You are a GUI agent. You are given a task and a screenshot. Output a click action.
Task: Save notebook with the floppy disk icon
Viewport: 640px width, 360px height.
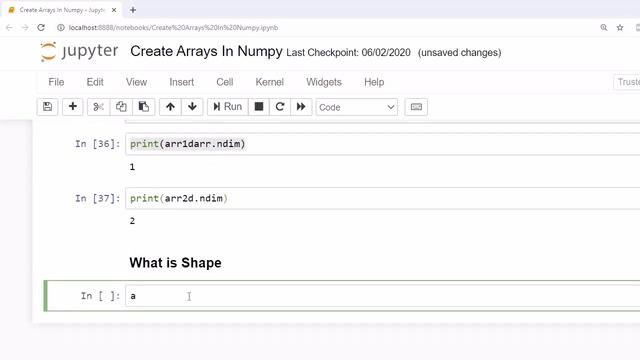[47, 107]
